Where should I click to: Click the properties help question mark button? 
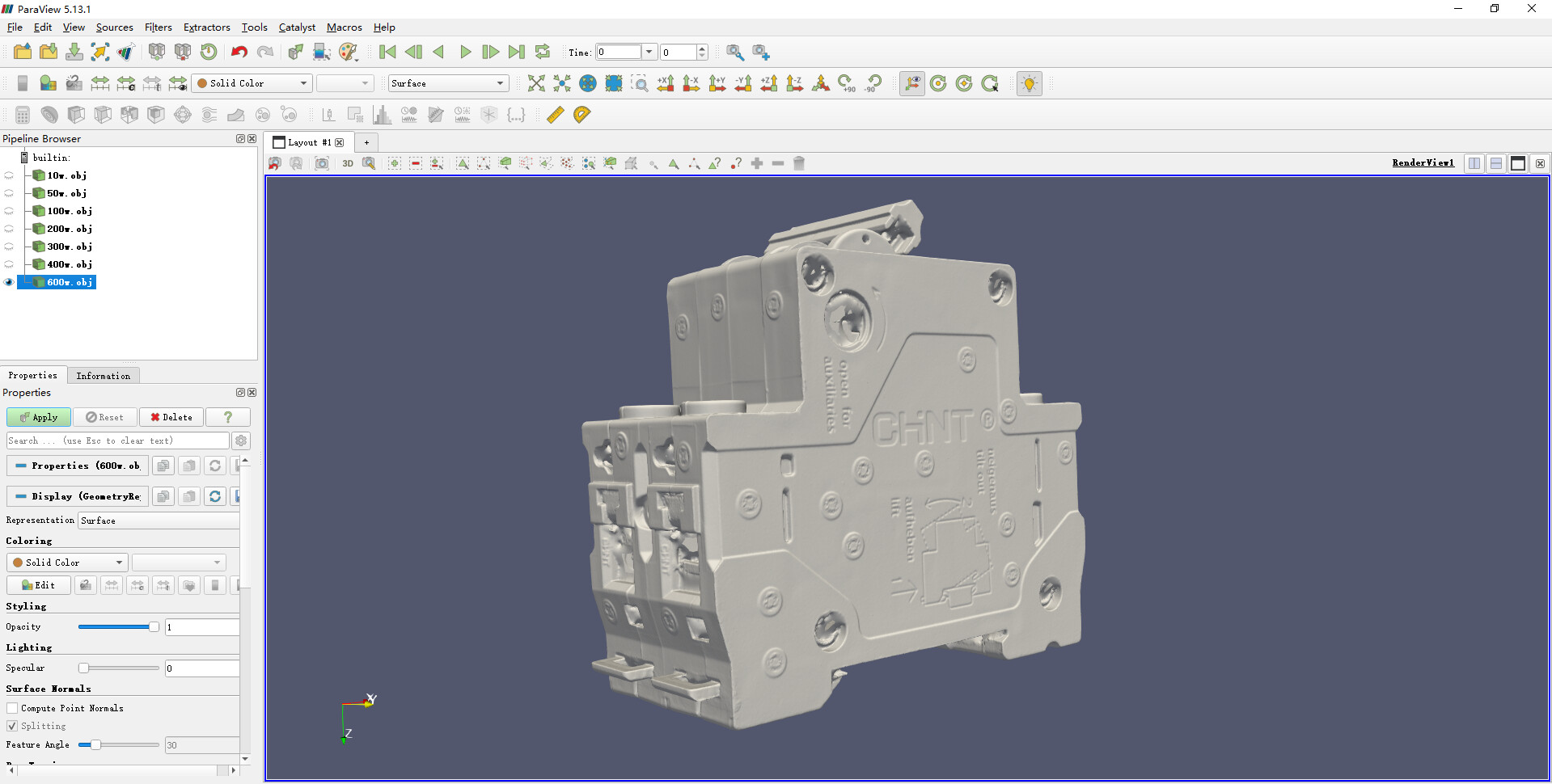tap(228, 417)
